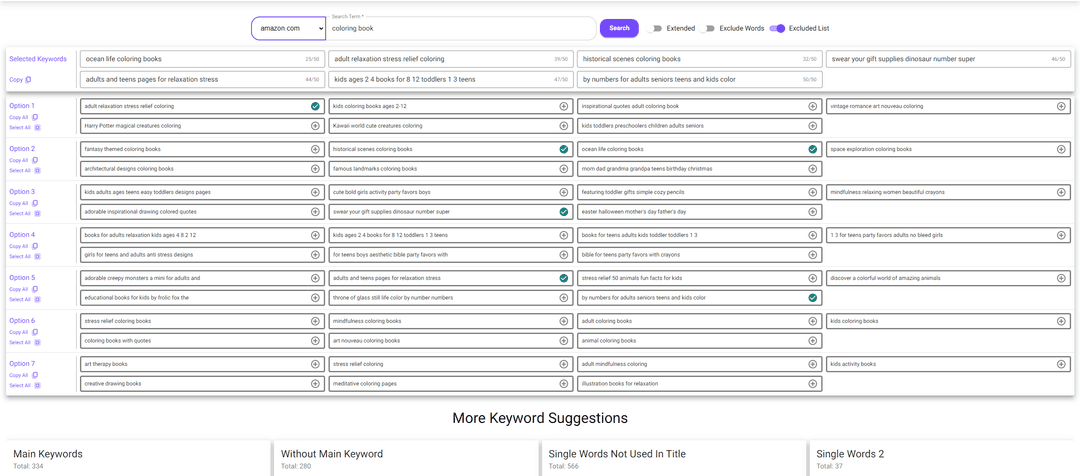
Task: Add 'mindfulness coloring books' using plus icon
Action: pos(563,321)
